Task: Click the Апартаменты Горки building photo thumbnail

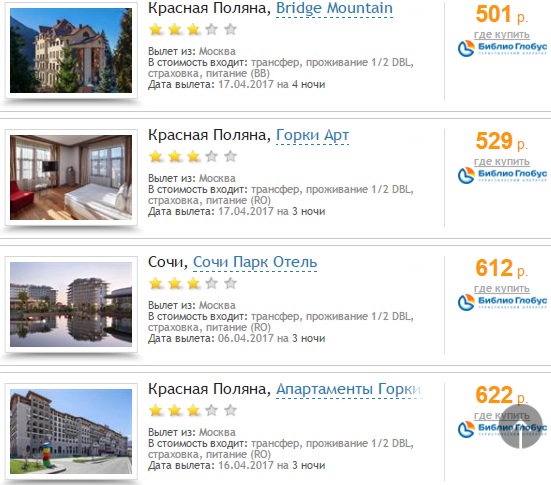Action: (x=71, y=431)
